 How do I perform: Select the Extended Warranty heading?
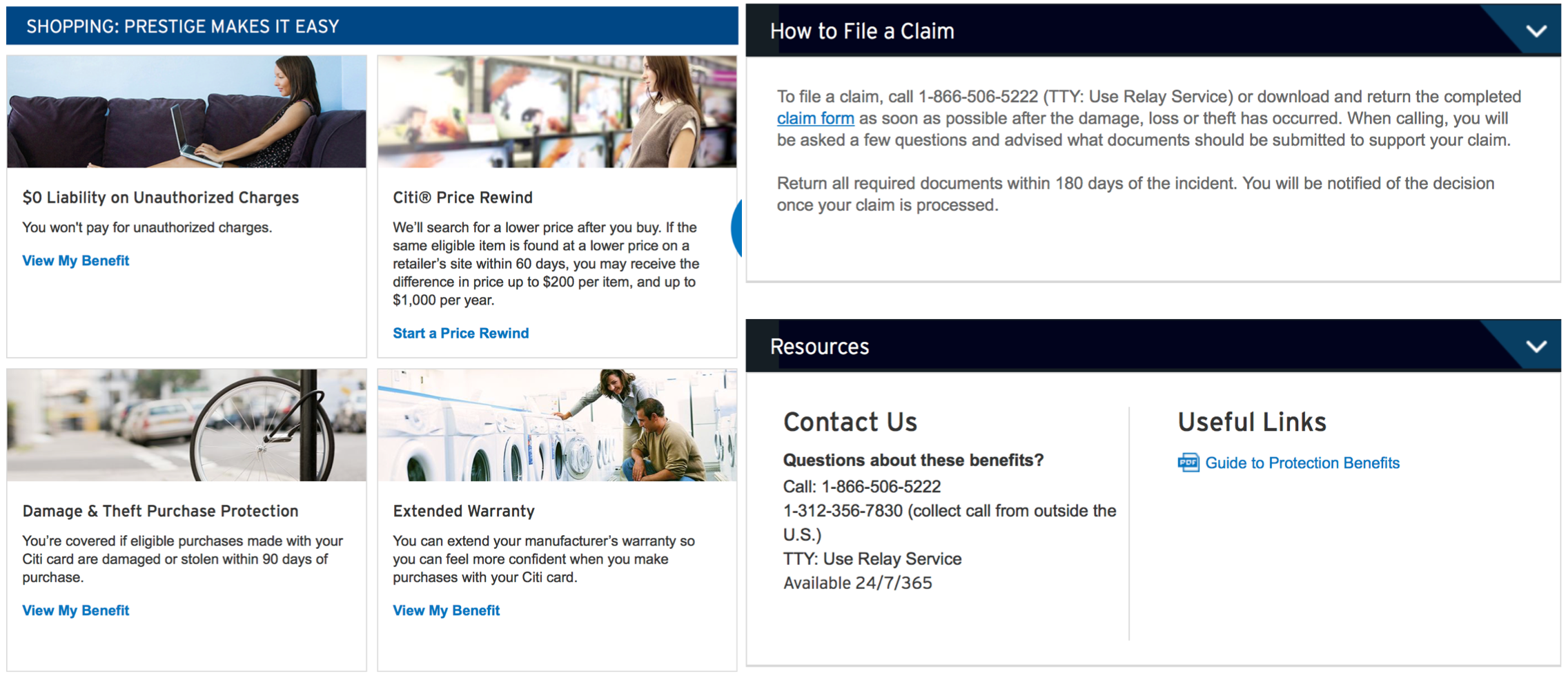pos(464,511)
